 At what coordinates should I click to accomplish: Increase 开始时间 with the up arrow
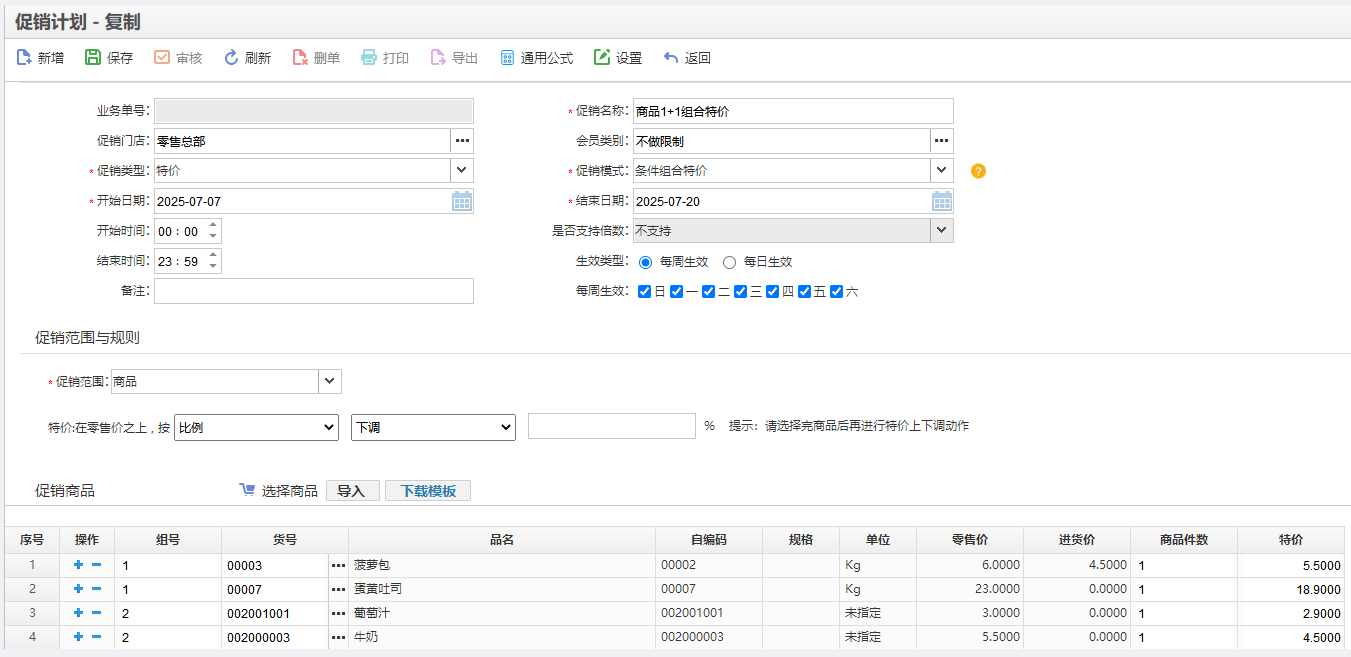pos(213,225)
